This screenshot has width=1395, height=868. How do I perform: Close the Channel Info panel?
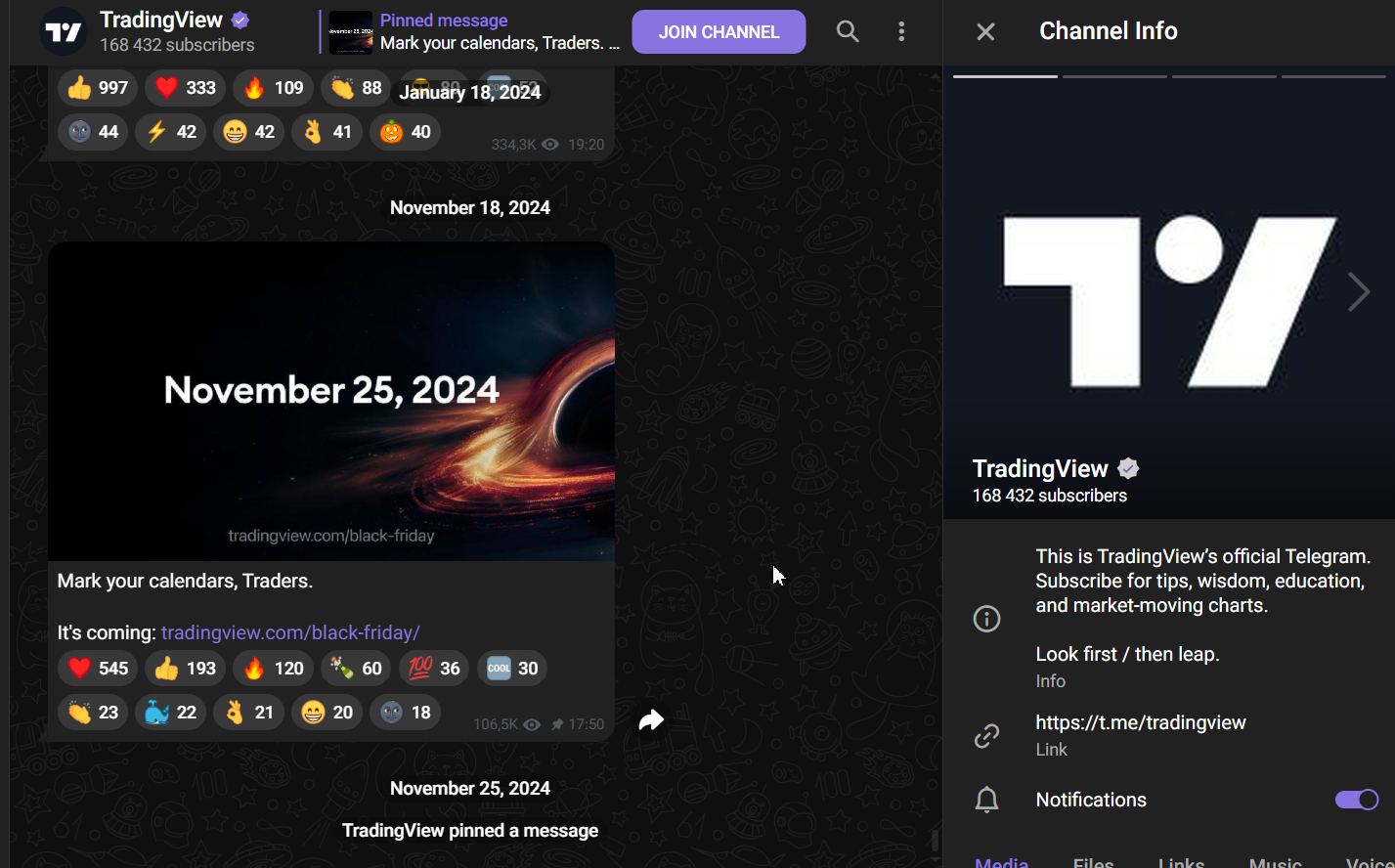pyautogui.click(x=985, y=31)
